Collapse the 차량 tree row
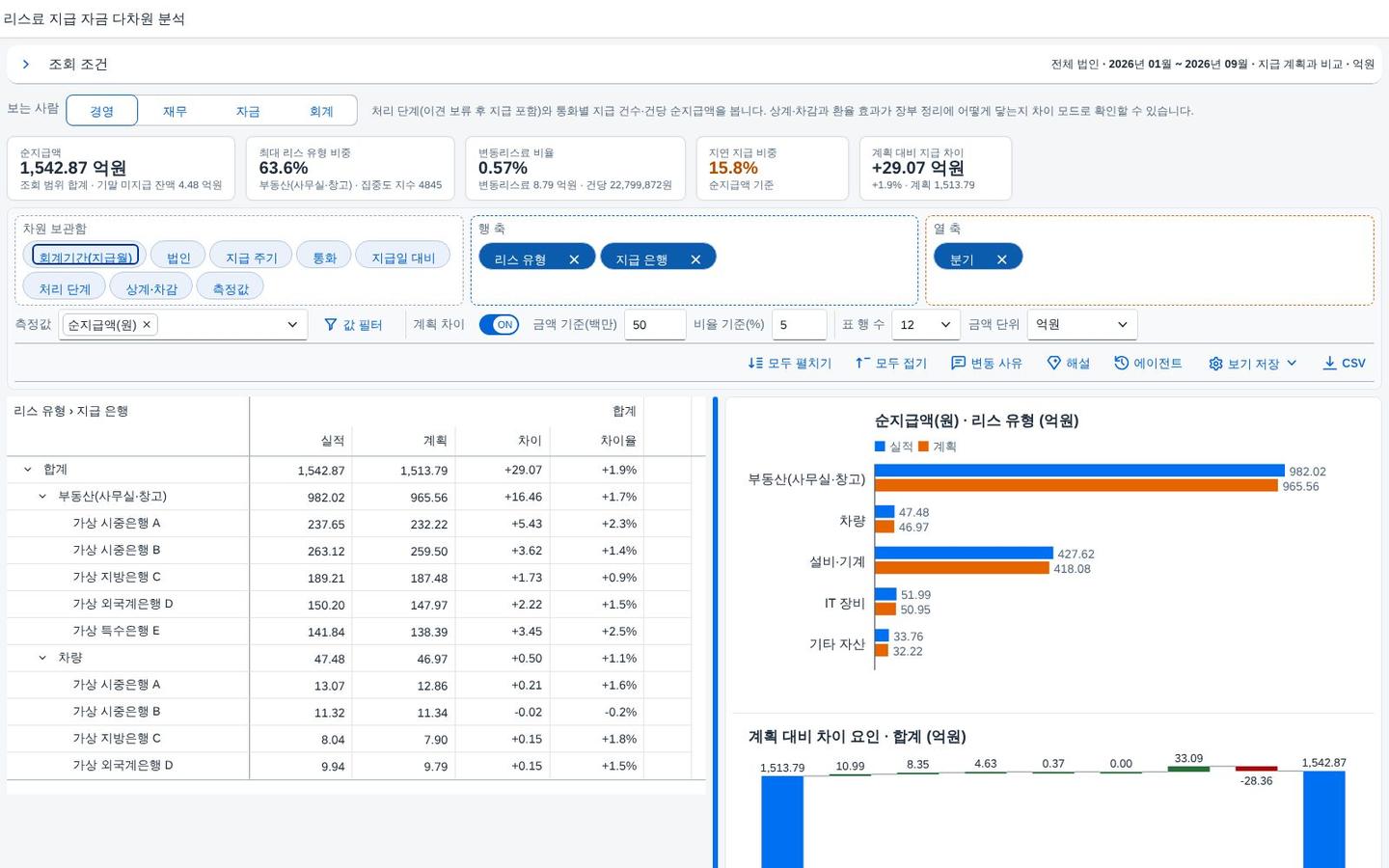The height and width of the screenshot is (868, 1389). pyautogui.click(x=42, y=658)
